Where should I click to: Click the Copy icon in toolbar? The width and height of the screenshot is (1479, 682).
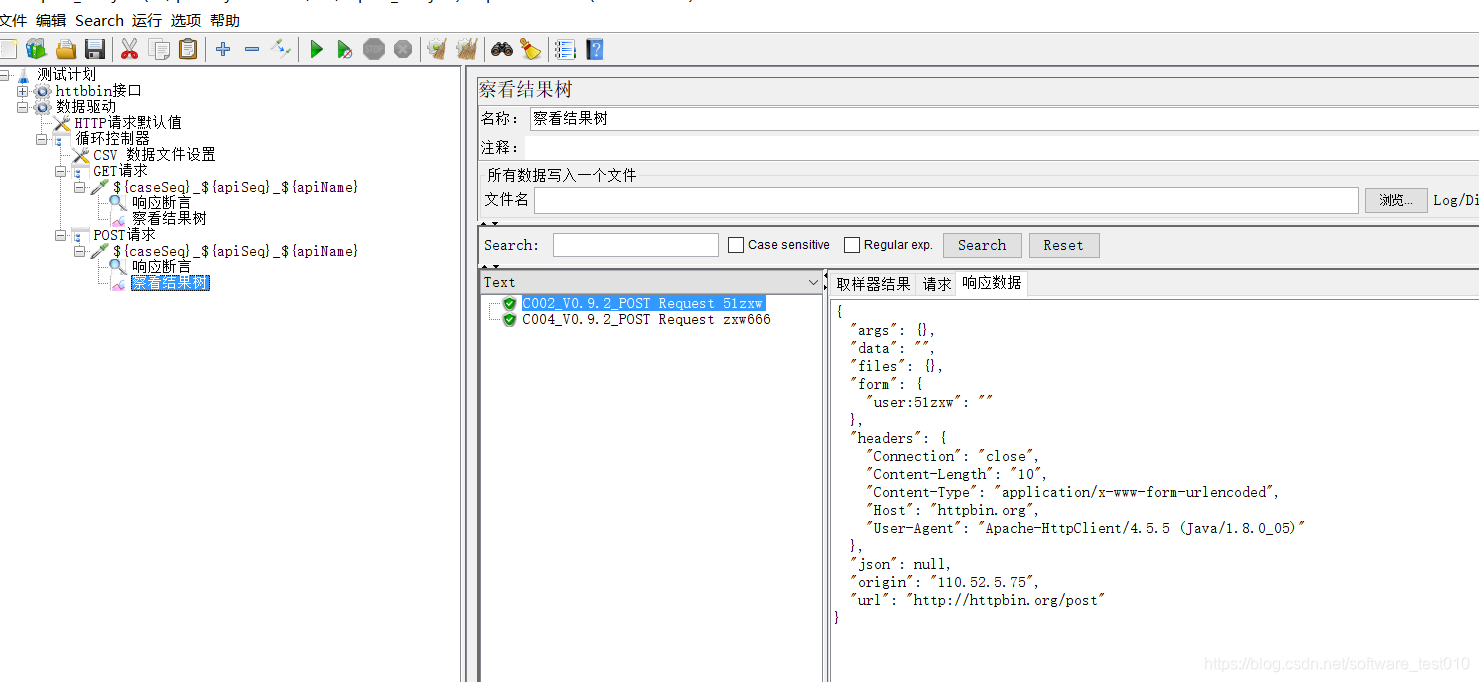pos(159,49)
